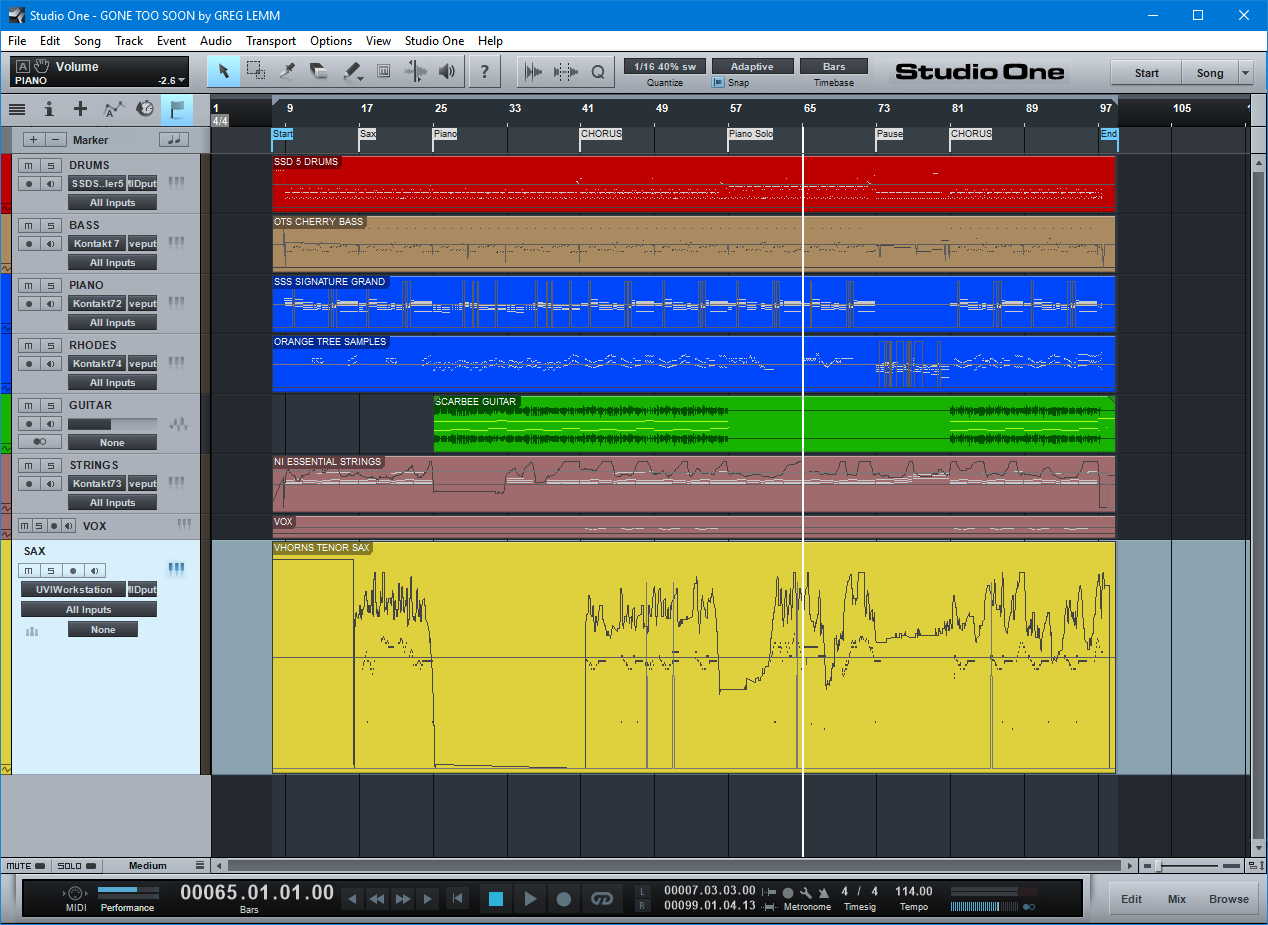Select the Arrow tool
This screenshot has height=925, width=1268.
click(224, 71)
